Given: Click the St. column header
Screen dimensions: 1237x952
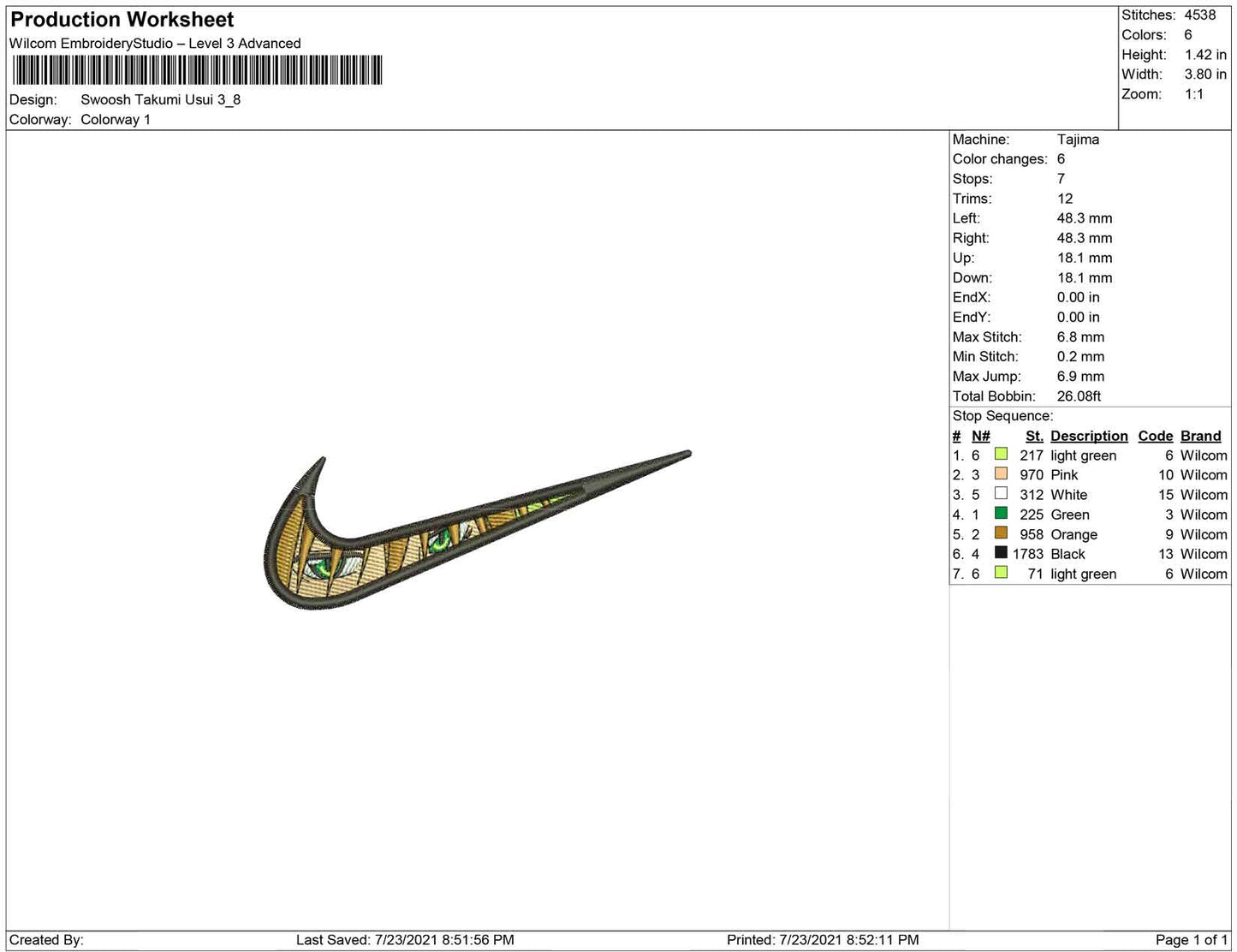Looking at the screenshot, I should (1034, 436).
